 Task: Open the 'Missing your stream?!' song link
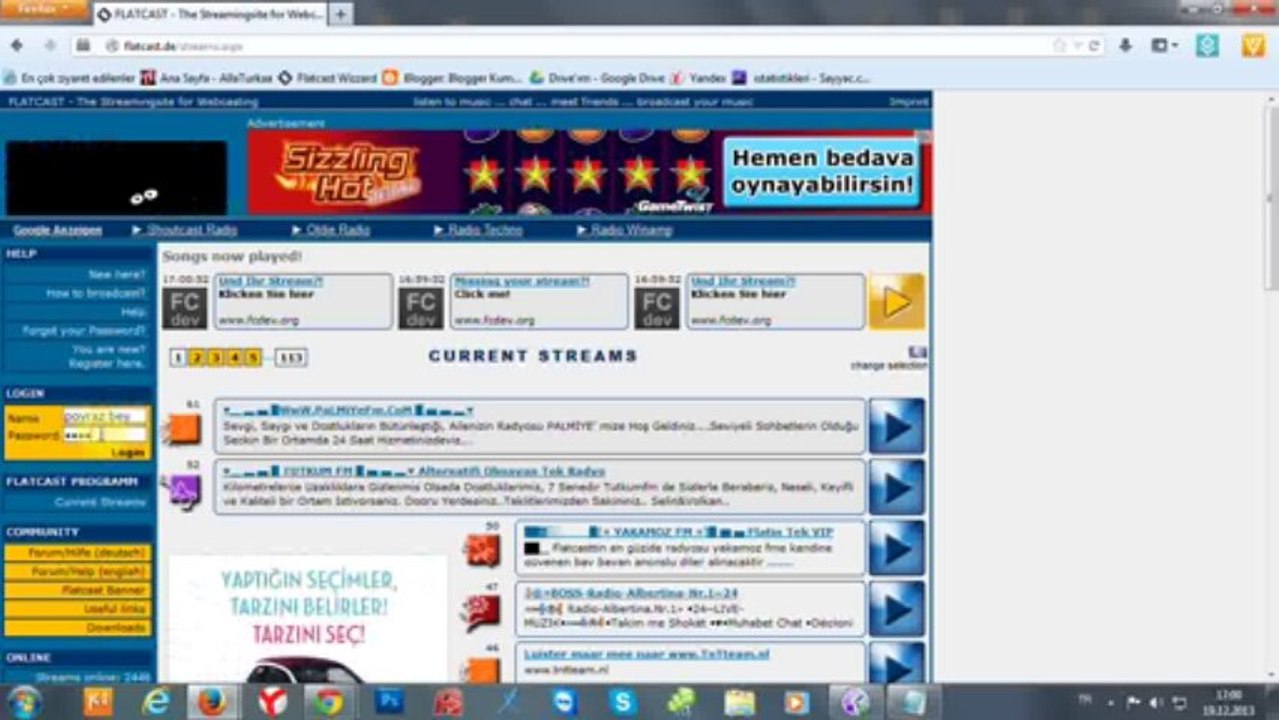pyautogui.click(x=521, y=282)
